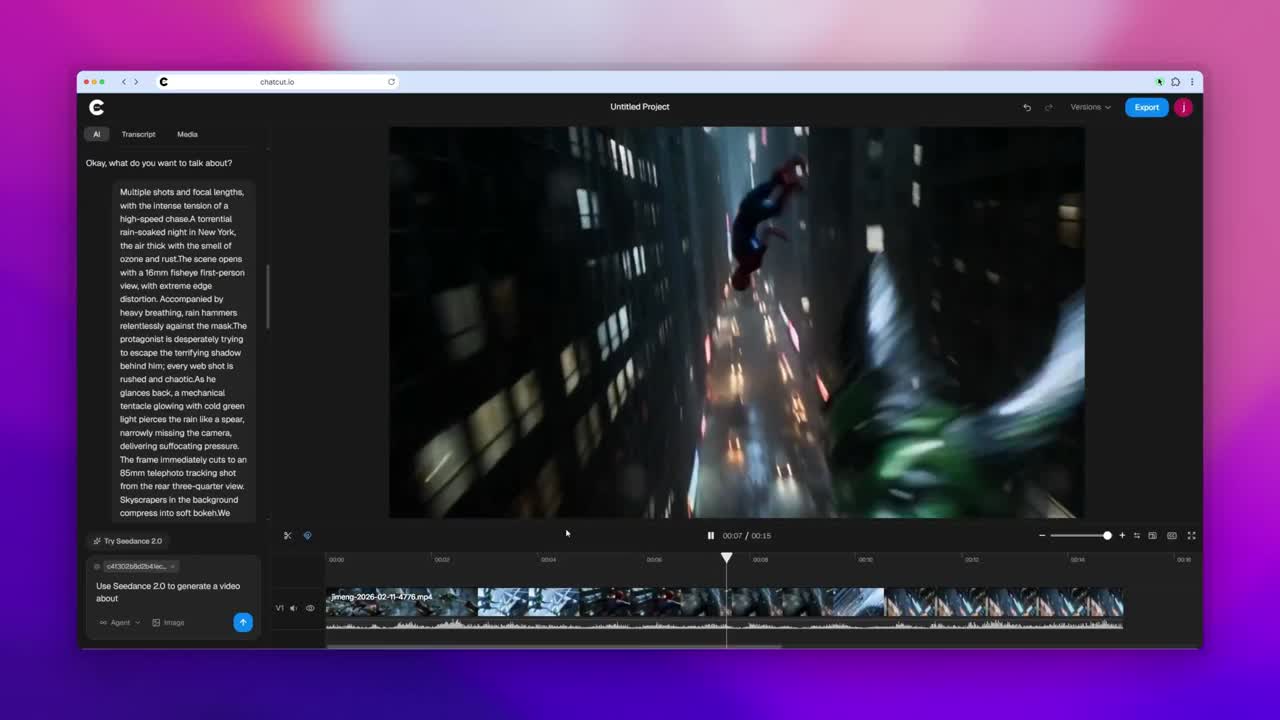Viewport: 1280px width, 720px height.
Task: Click the 00:12 mark on timeline ruler
Action: [x=971, y=560]
